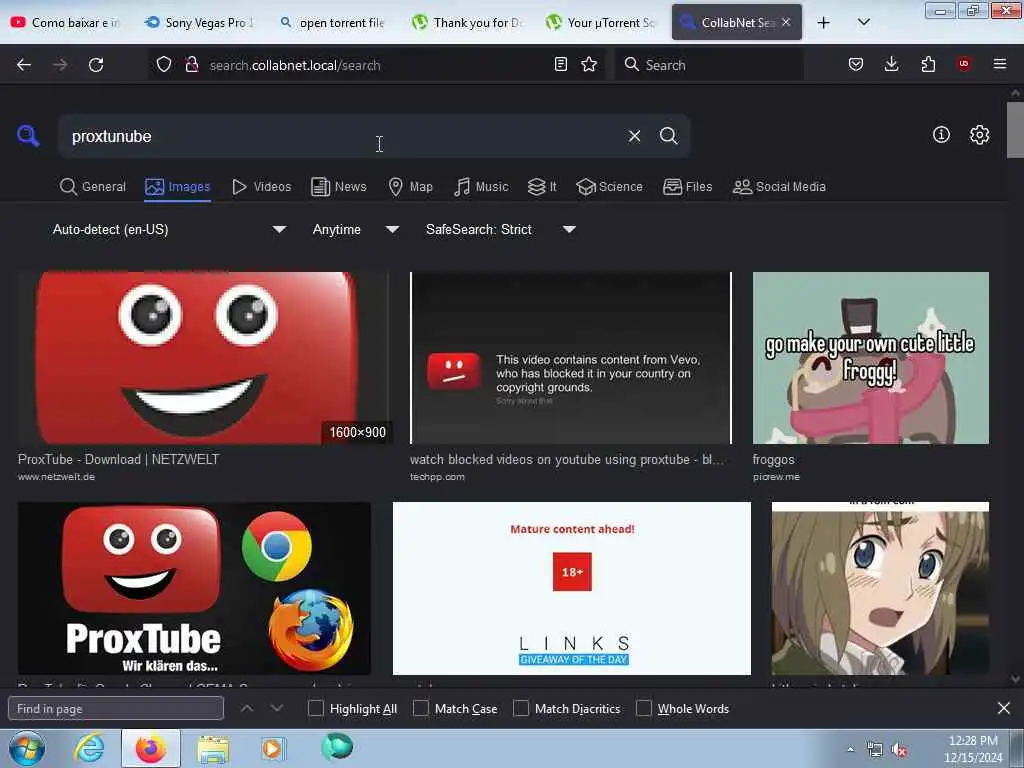Image resolution: width=1024 pixels, height=768 pixels.
Task: List all tabs with the chevron
Action: pos(863,23)
